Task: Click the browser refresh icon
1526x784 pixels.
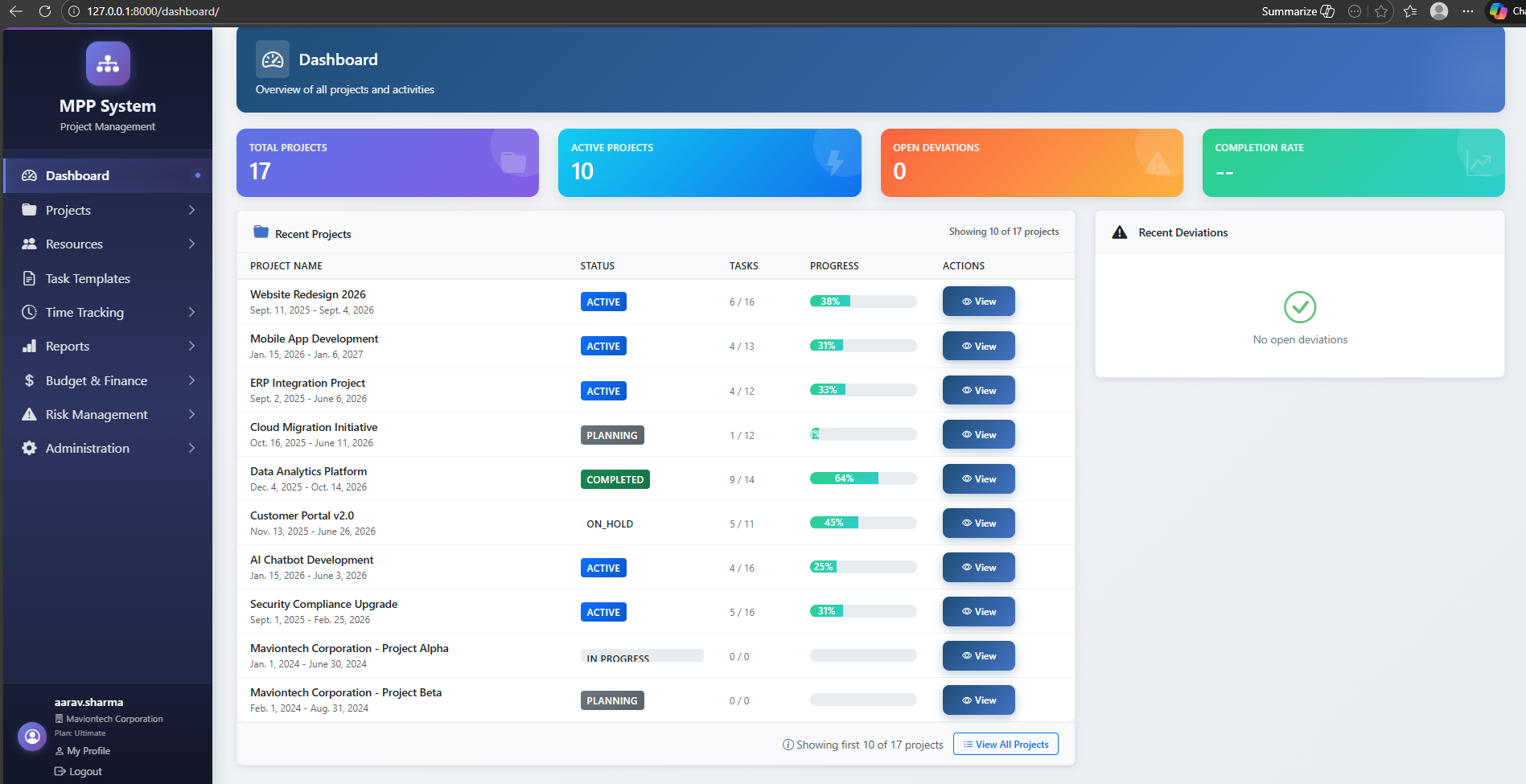Action: [45, 11]
